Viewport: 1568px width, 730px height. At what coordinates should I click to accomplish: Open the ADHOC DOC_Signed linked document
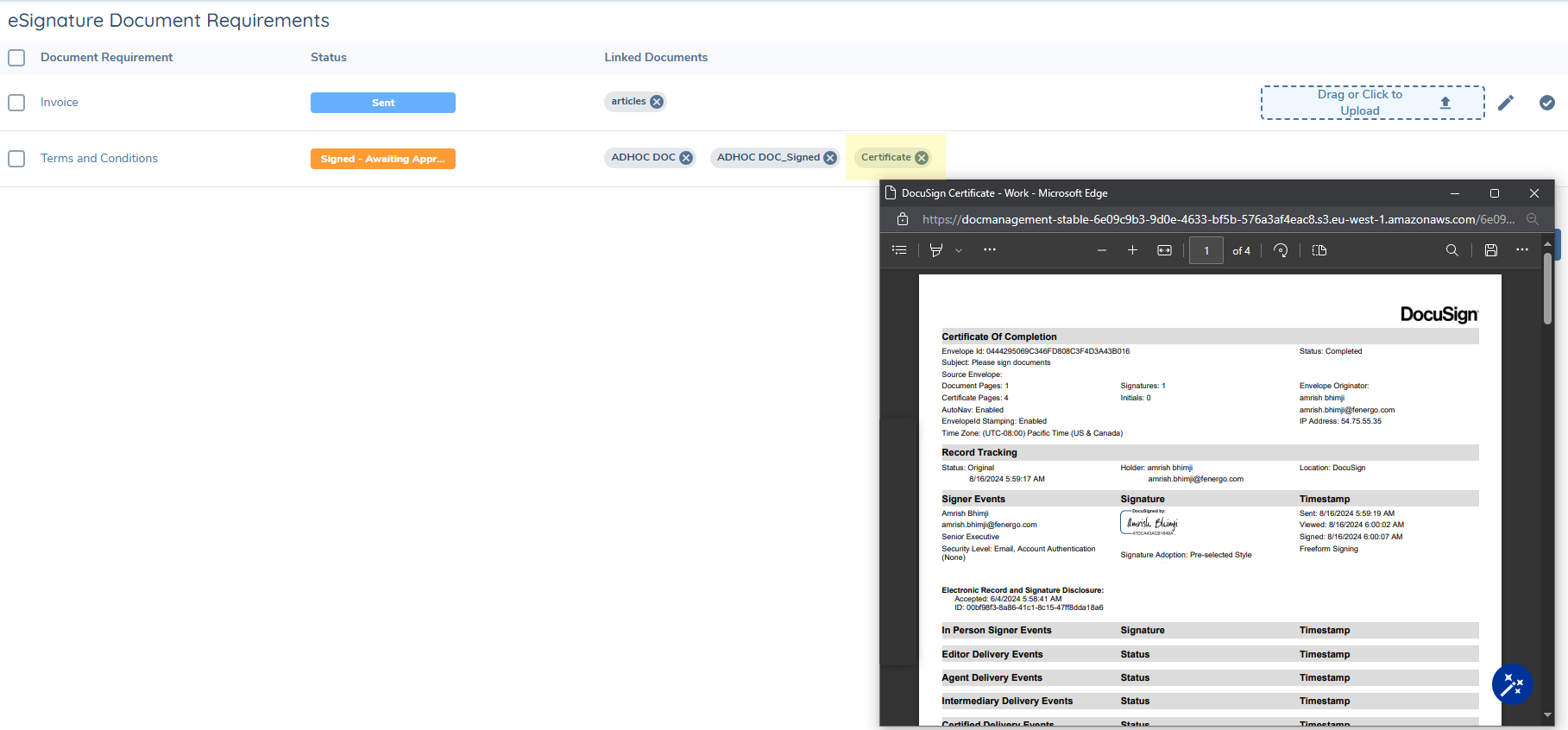pyautogui.click(x=767, y=158)
